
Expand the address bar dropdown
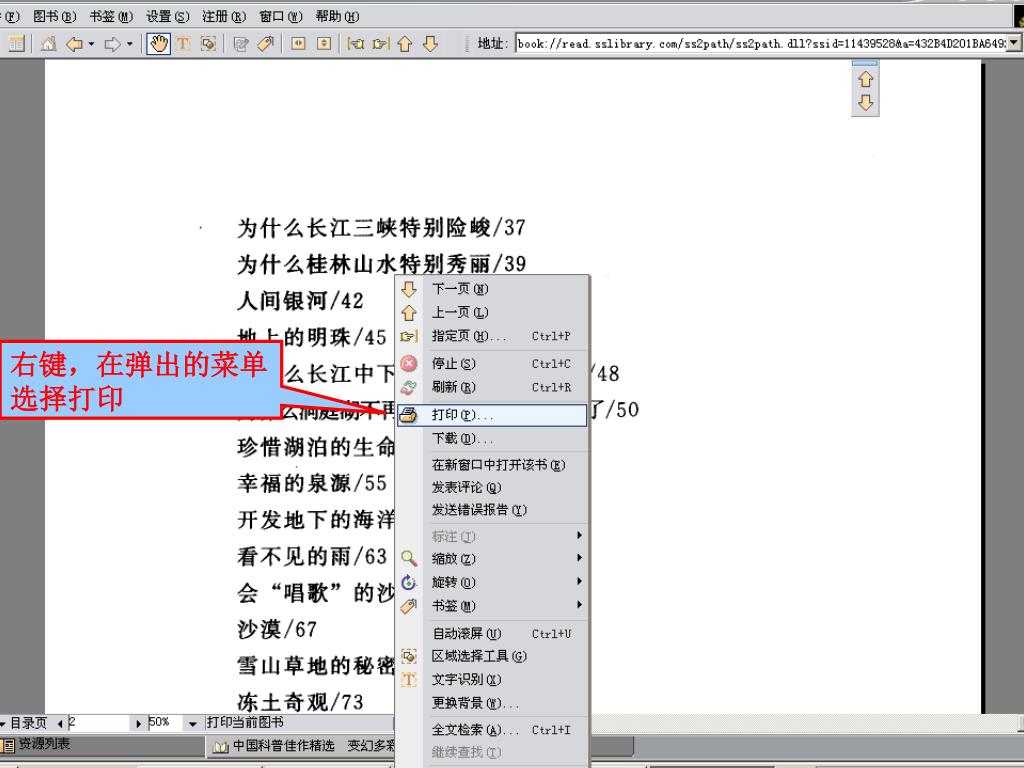(1014, 43)
